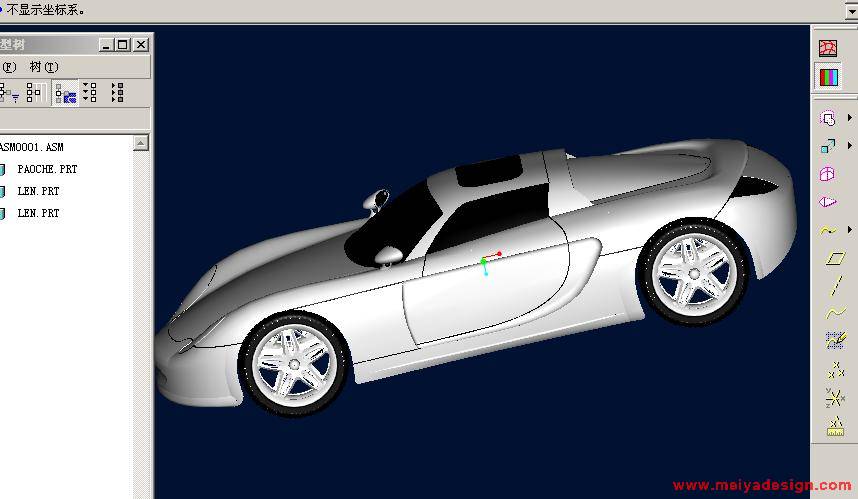The width and height of the screenshot is (858, 499).
Task: Click the two-boxes assemble component icon
Action: (x=828, y=146)
